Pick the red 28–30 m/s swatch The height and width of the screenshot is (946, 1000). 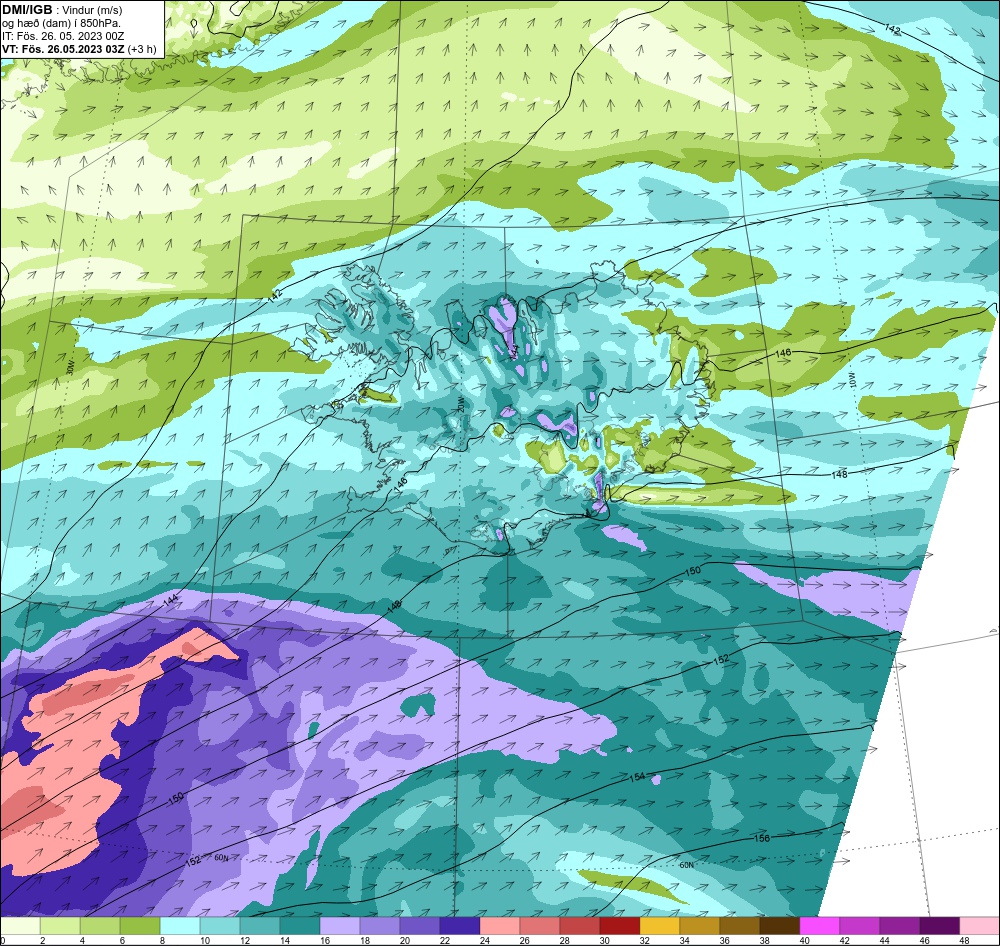coord(580,926)
